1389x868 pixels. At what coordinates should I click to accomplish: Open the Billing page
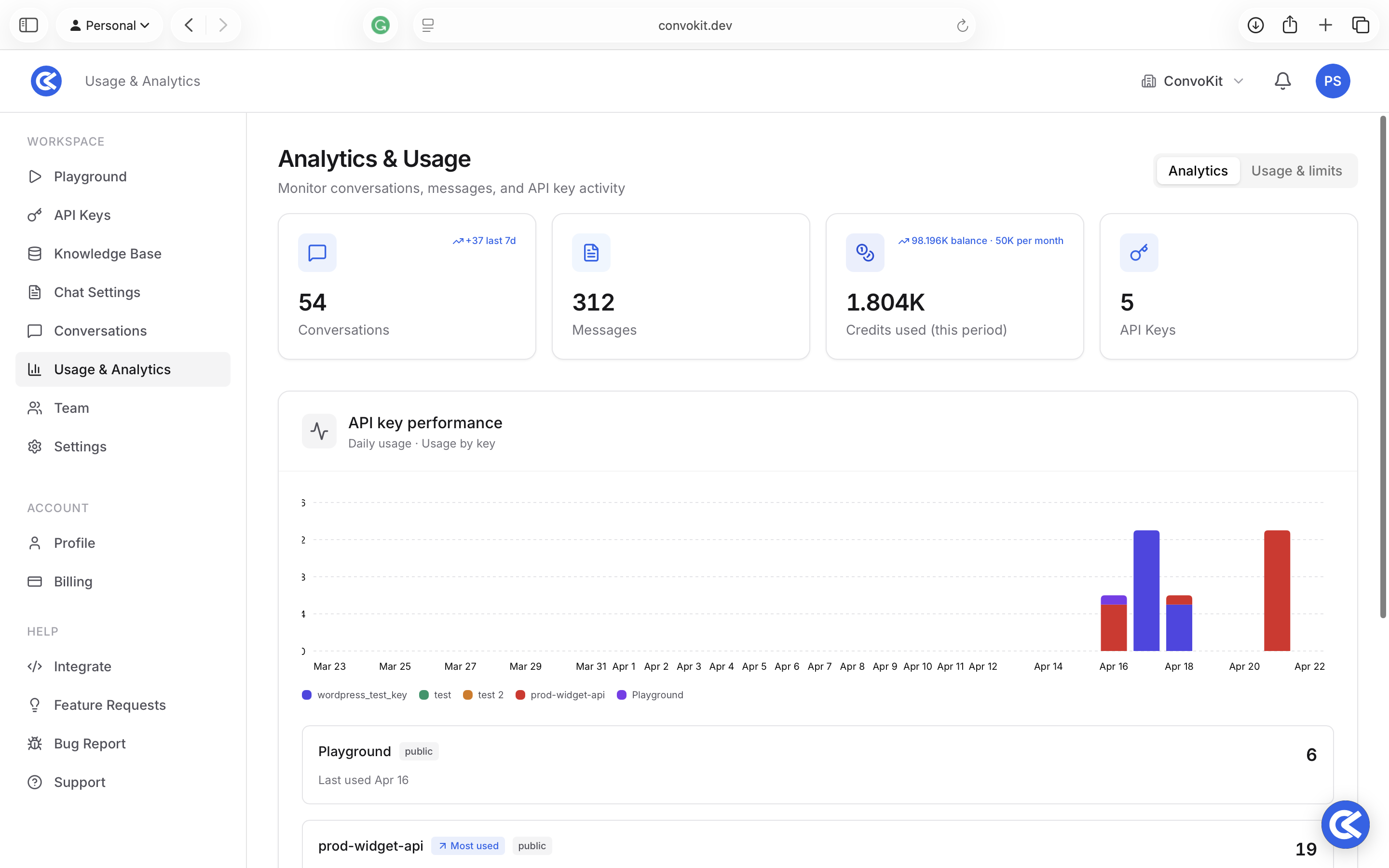click(x=73, y=581)
